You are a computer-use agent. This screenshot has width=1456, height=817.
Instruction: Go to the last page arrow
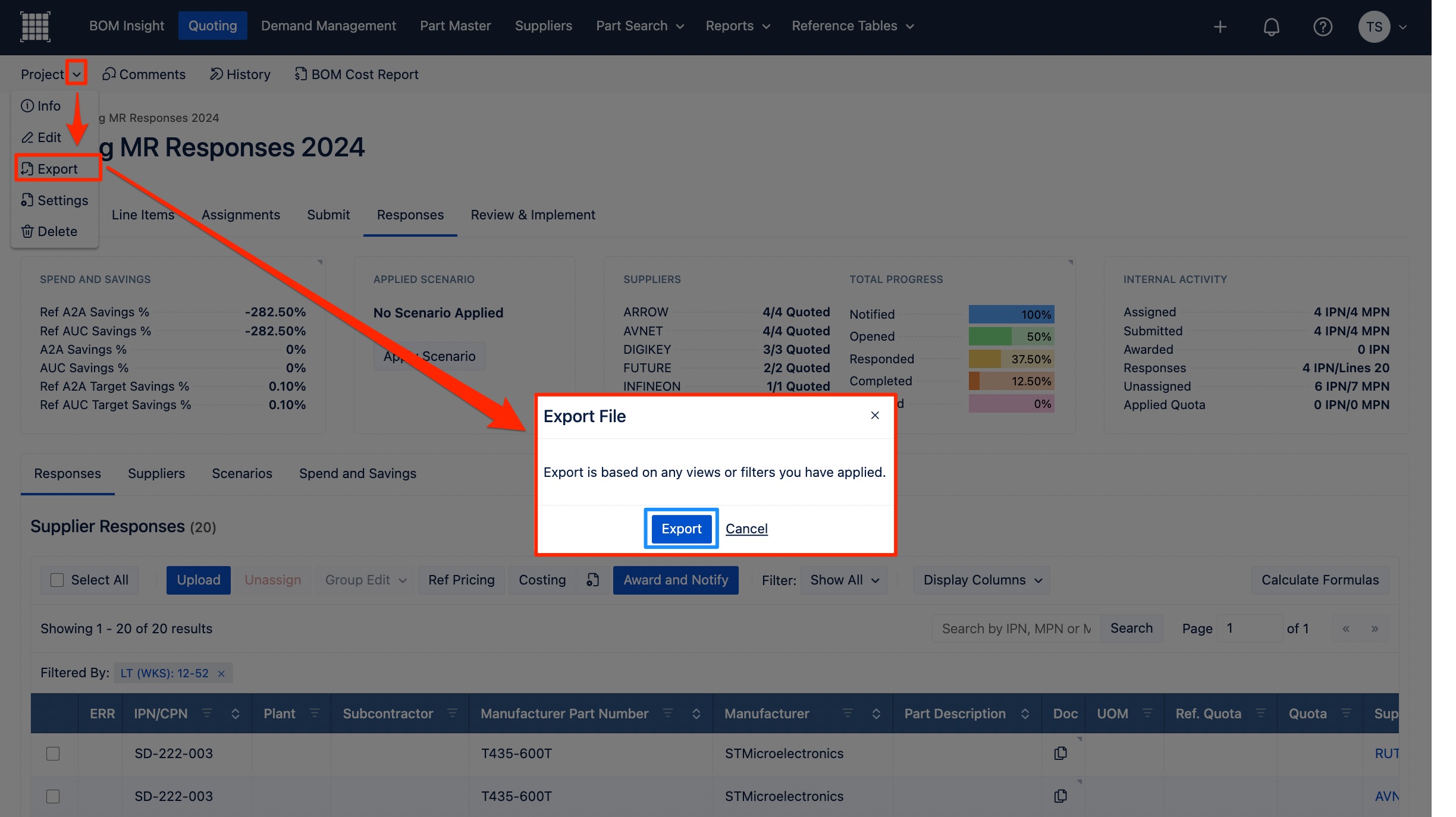coord(1375,629)
